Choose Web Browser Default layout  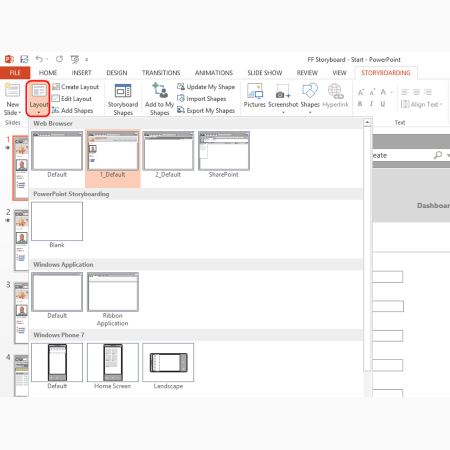pyautogui.click(x=57, y=155)
